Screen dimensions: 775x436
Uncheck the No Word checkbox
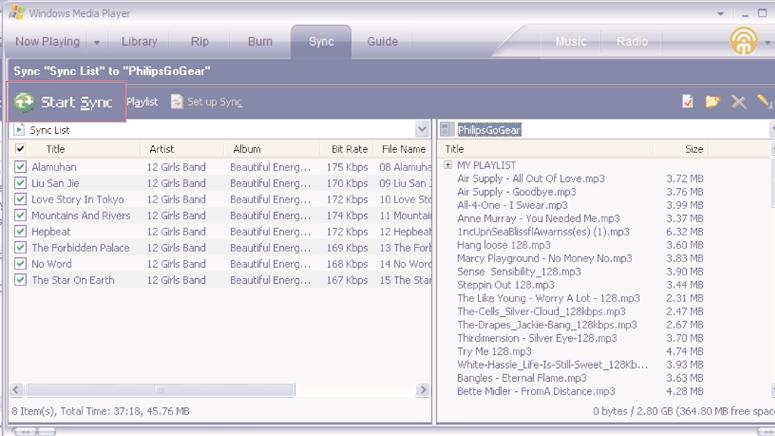[x=20, y=263]
